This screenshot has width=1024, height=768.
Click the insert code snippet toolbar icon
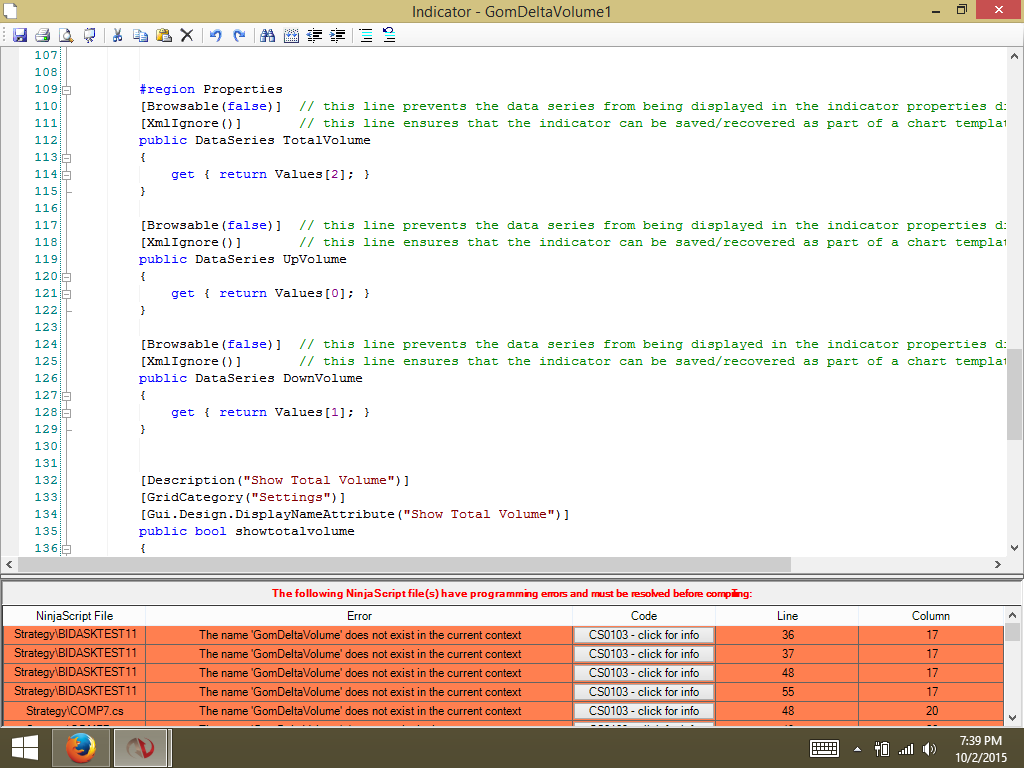point(291,35)
